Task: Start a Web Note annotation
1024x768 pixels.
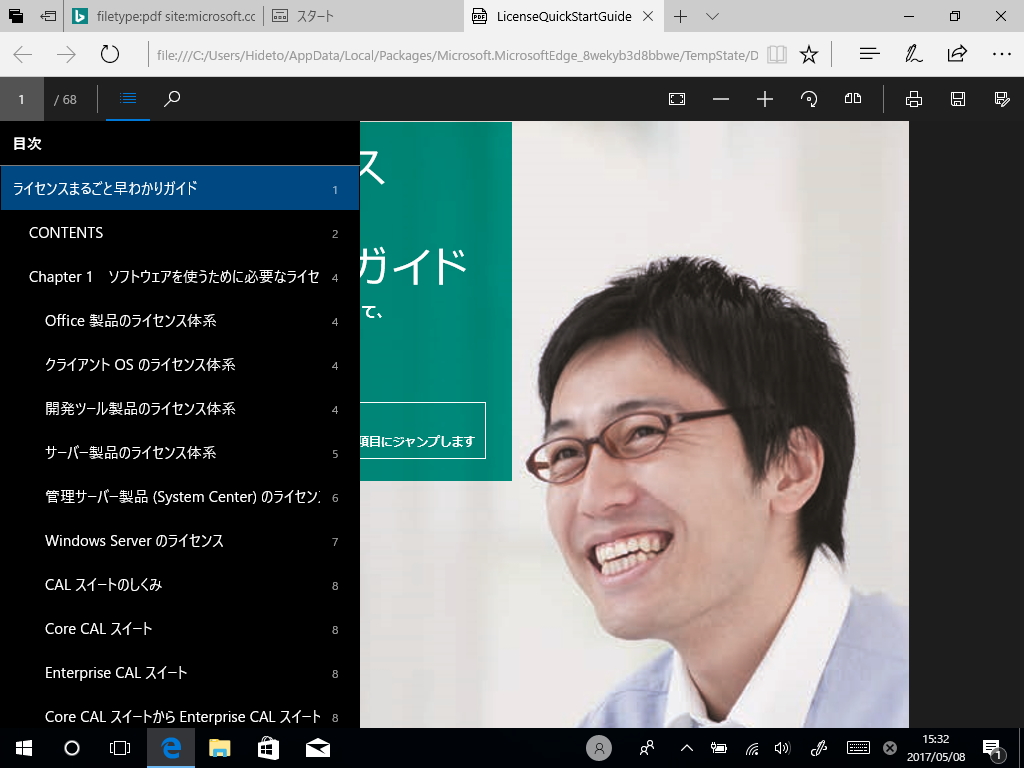Action: point(913,54)
